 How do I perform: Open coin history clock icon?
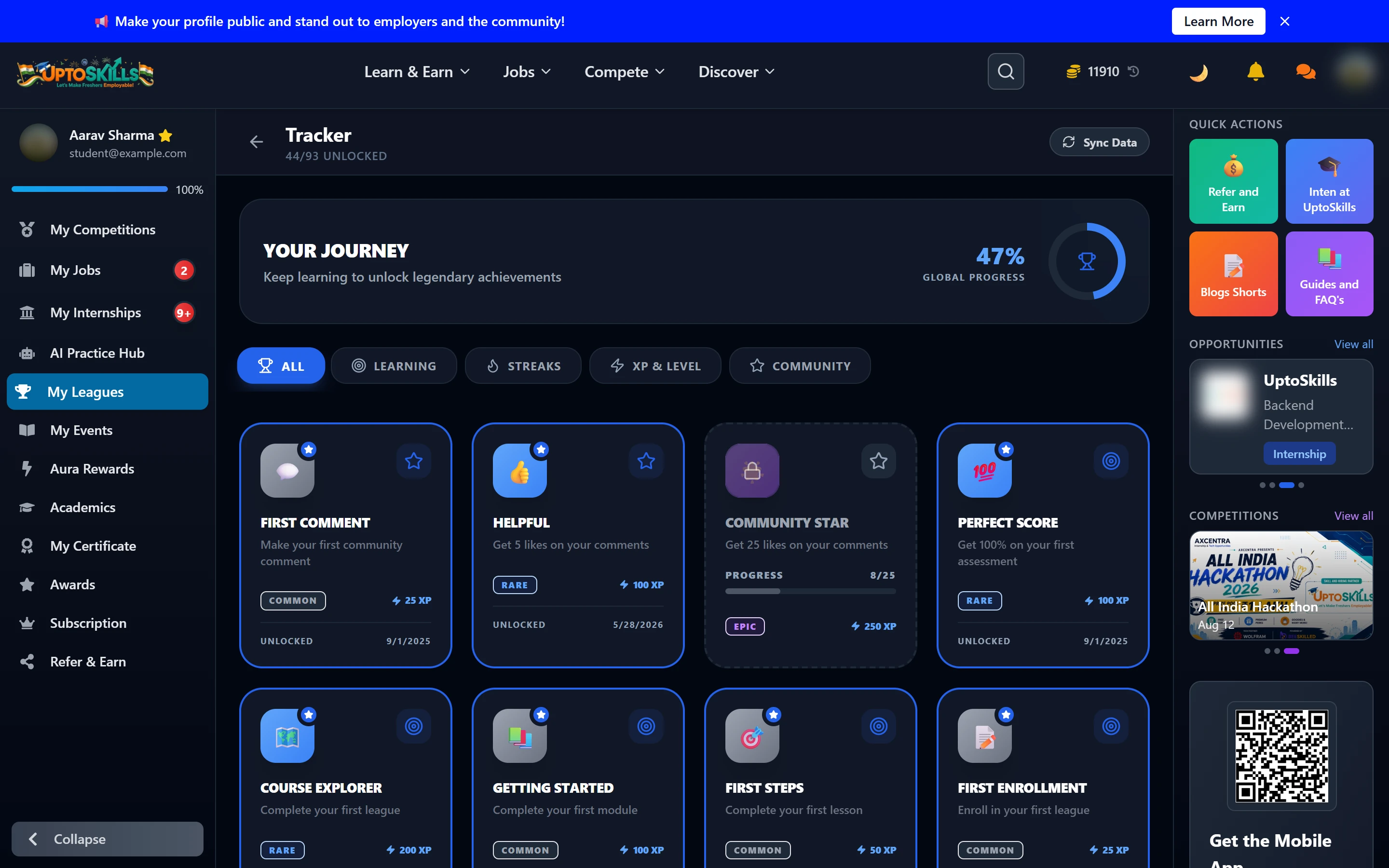[x=1133, y=71]
